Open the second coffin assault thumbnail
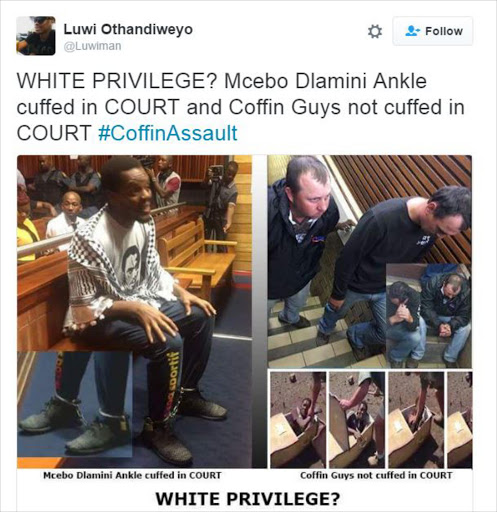The width and height of the screenshot is (497, 512). pyautogui.click(x=357, y=420)
